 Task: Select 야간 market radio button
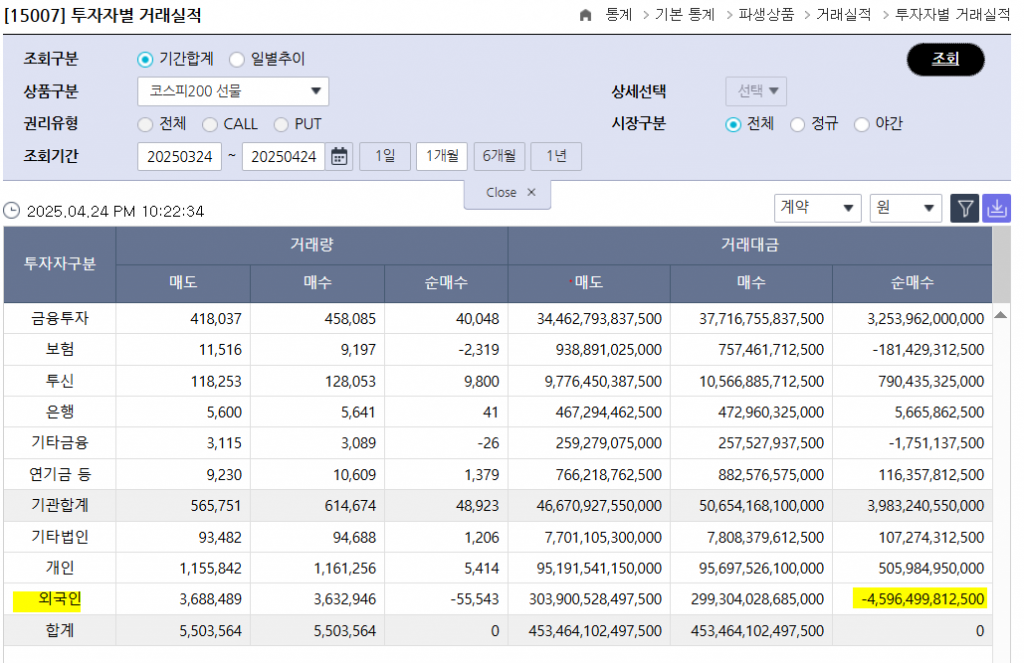pyautogui.click(x=861, y=125)
